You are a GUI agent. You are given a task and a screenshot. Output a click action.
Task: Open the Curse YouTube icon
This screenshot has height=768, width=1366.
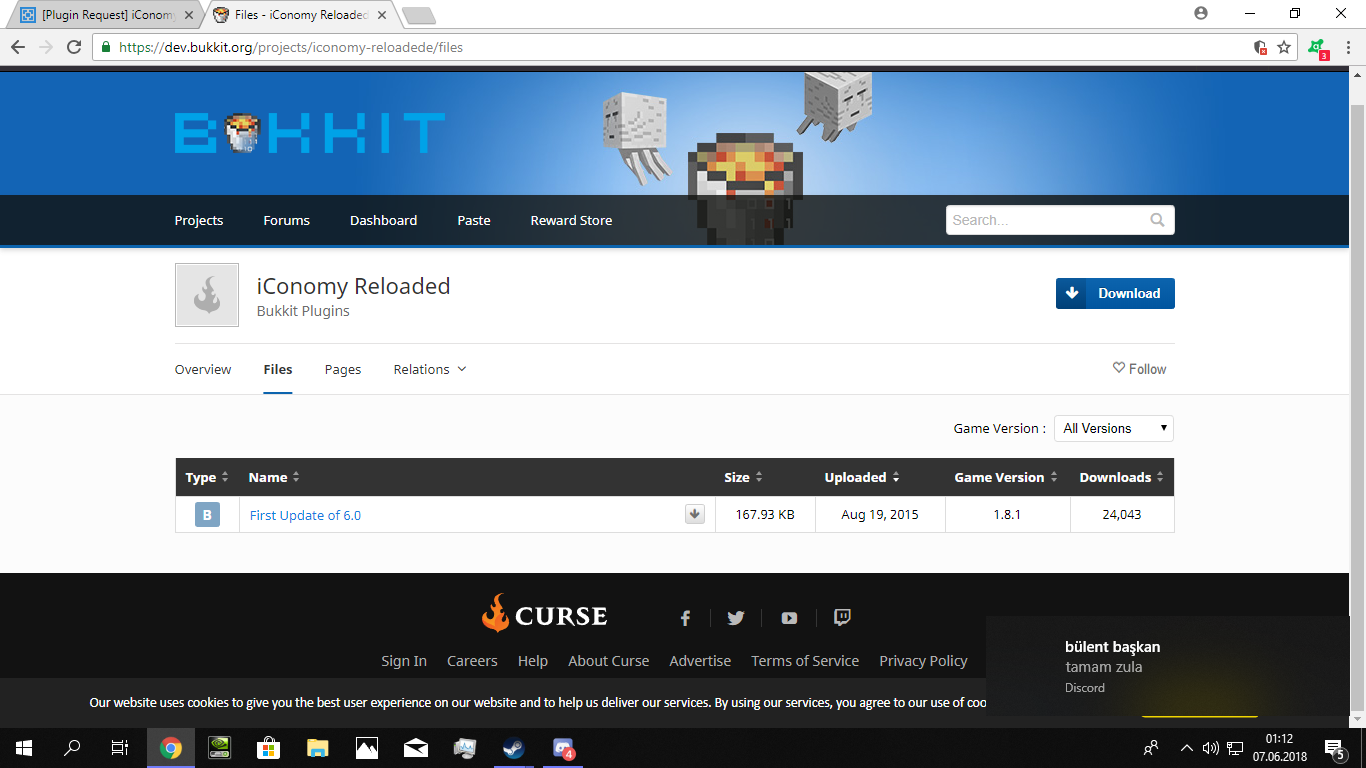(x=789, y=618)
